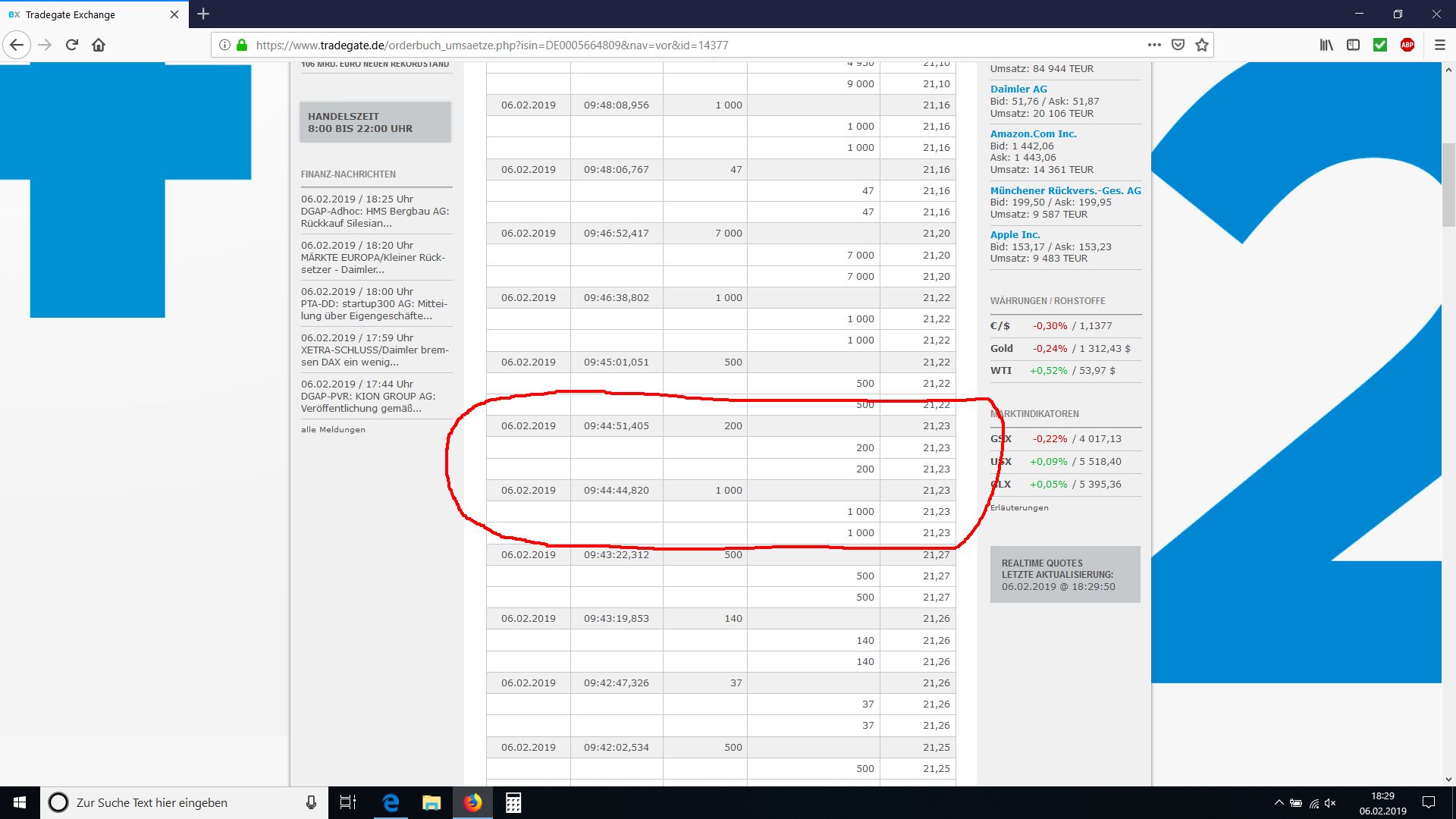The width and height of the screenshot is (1456, 819).
Task: Open the Firefox hamburger menu
Action: [x=1439, y=45]
